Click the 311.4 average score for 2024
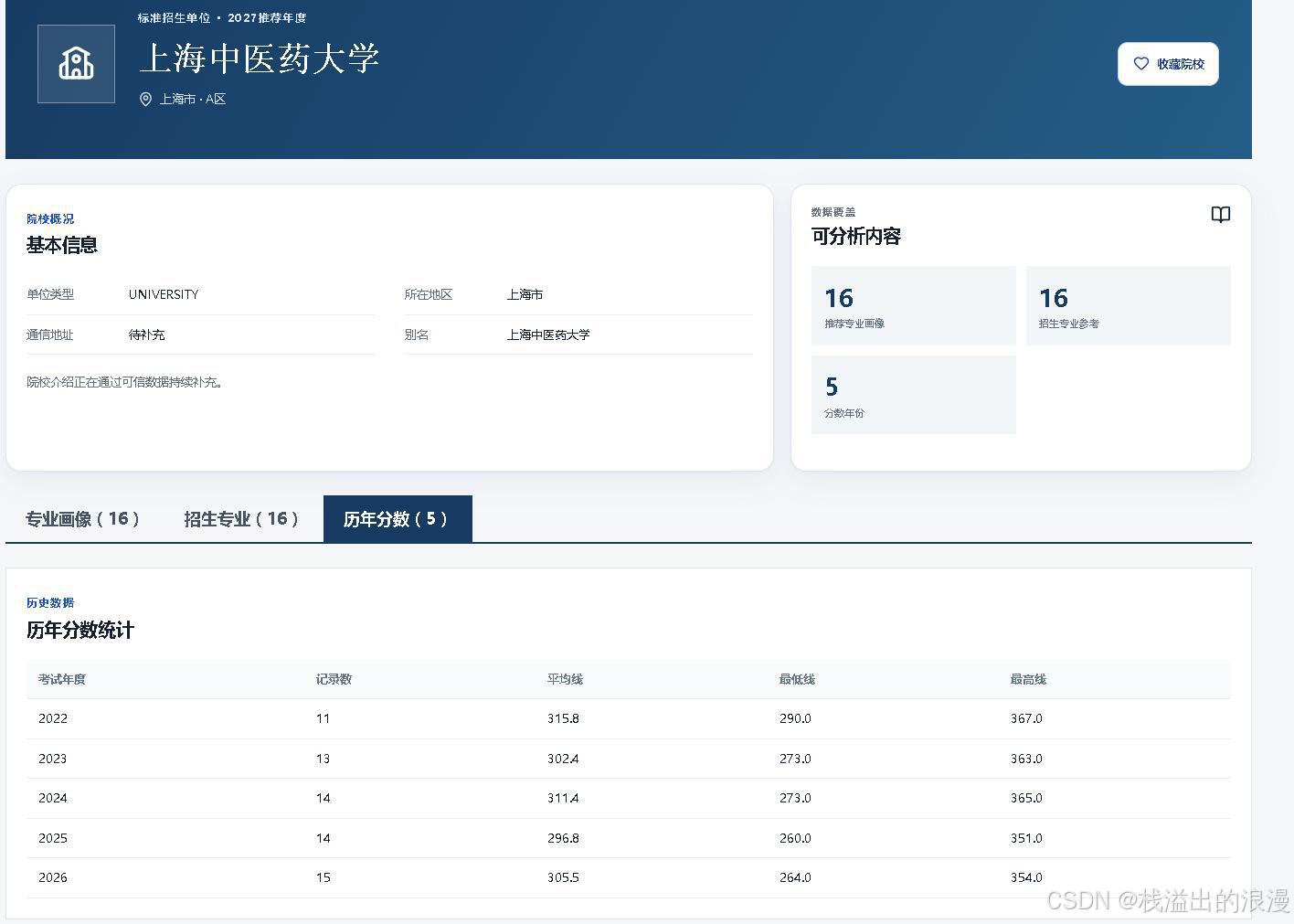 point(563,798)
